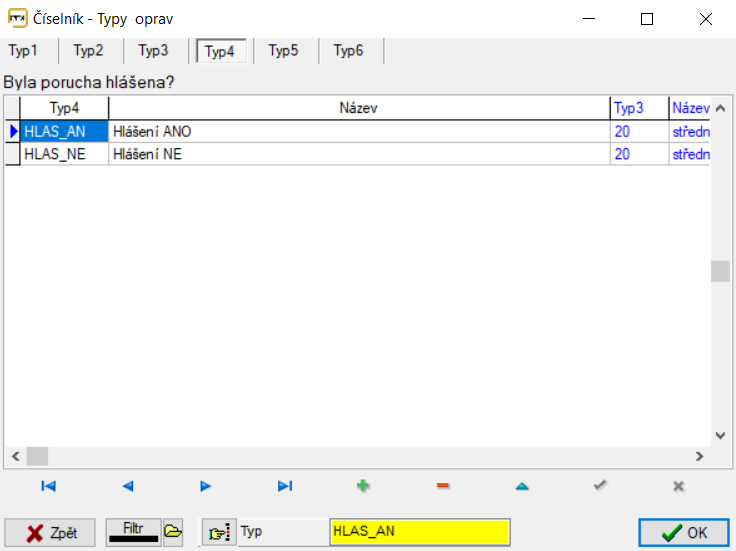Click the application icon in title bar
Screen dimensions: 736x551
point(17,18)
